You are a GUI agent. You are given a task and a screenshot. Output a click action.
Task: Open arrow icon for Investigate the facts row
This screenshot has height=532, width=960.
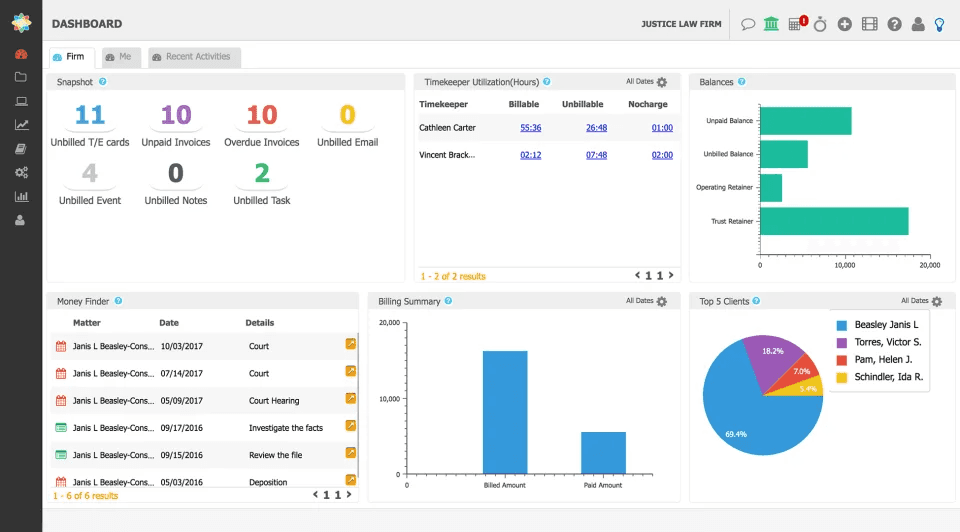coord(351,425)
